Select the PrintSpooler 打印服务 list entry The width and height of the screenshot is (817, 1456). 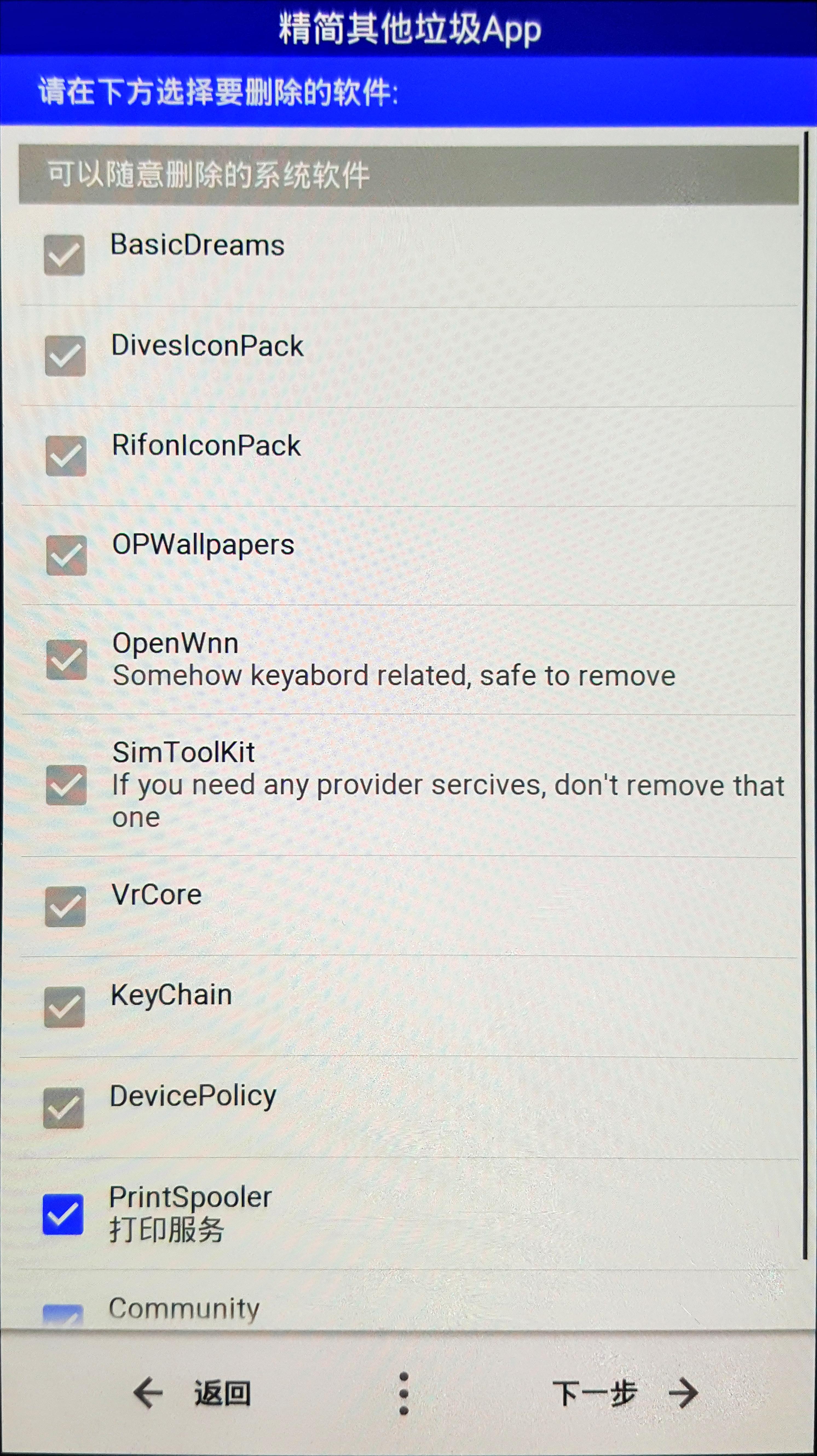(x=408, y=1214)
